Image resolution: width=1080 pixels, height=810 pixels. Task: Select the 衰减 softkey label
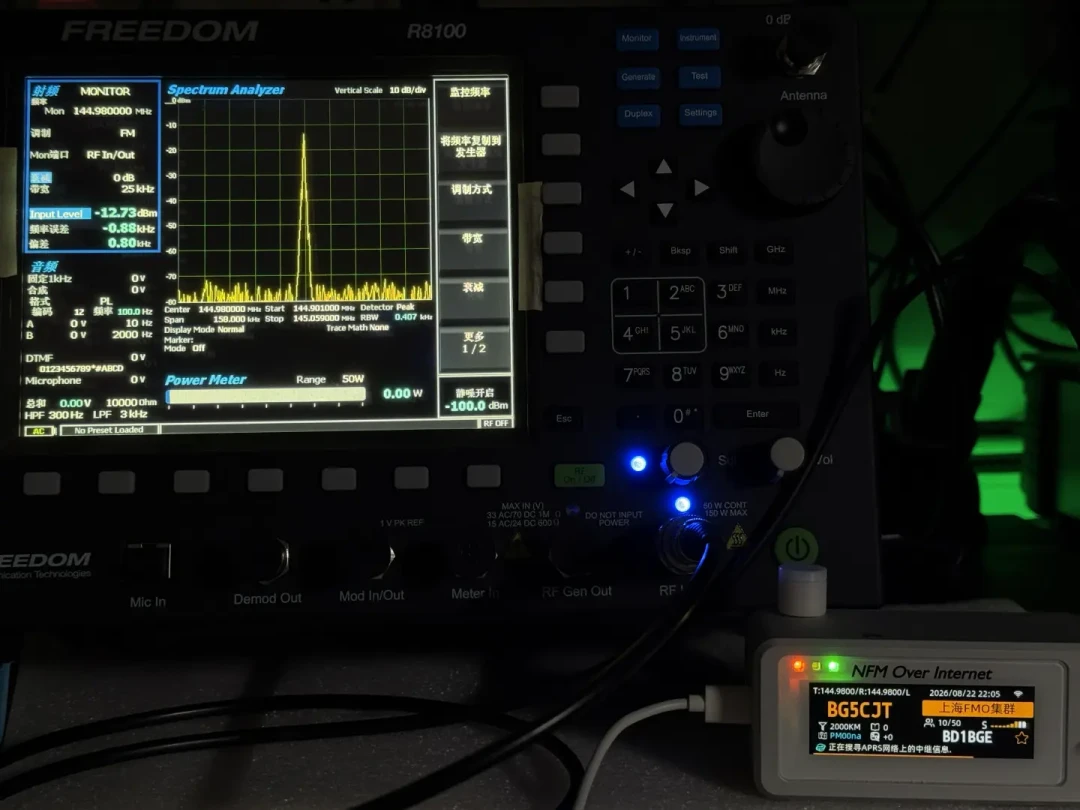pyautogui.click(x=473, y=287)
